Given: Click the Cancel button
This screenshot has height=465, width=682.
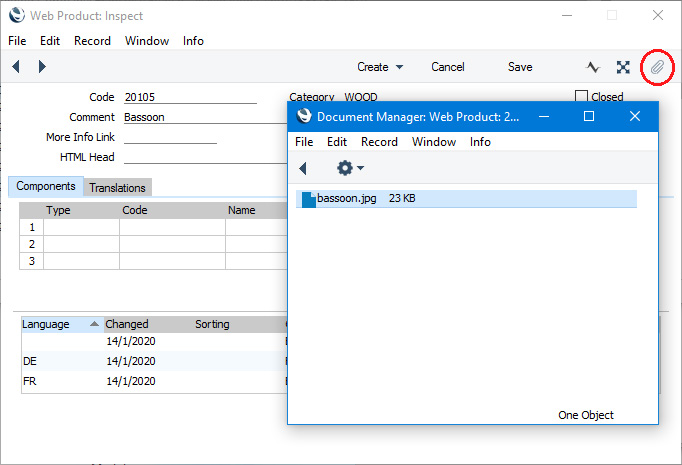Looking at the screenshot, I should click(448, 67).
